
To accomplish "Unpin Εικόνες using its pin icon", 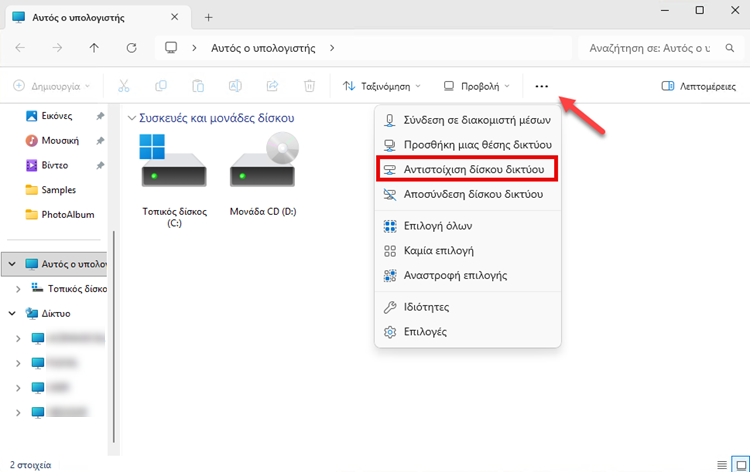I will coord(100,116).
